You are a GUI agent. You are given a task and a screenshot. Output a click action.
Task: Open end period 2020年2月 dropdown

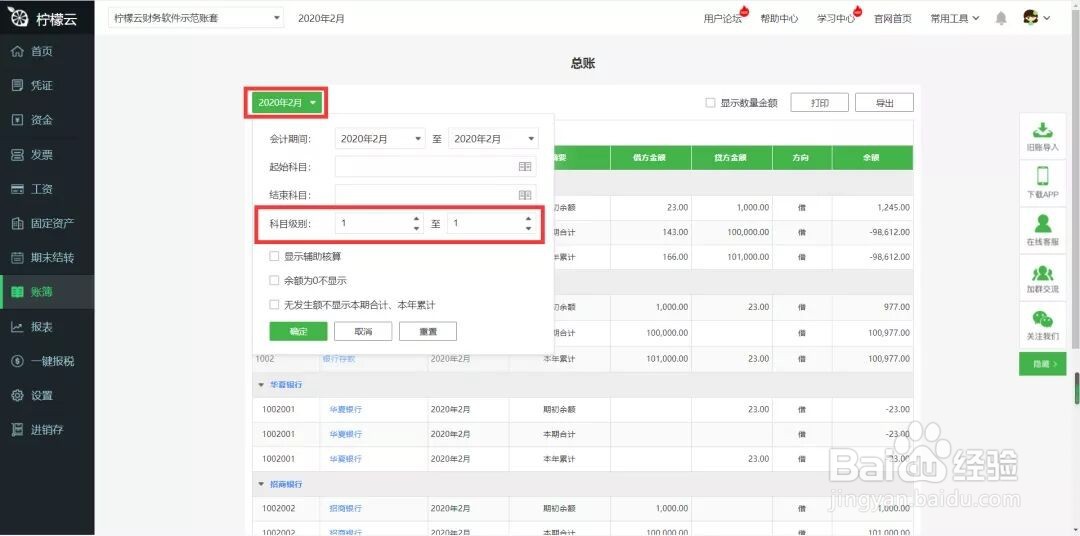pyautogui.click(x=493, y=138)
